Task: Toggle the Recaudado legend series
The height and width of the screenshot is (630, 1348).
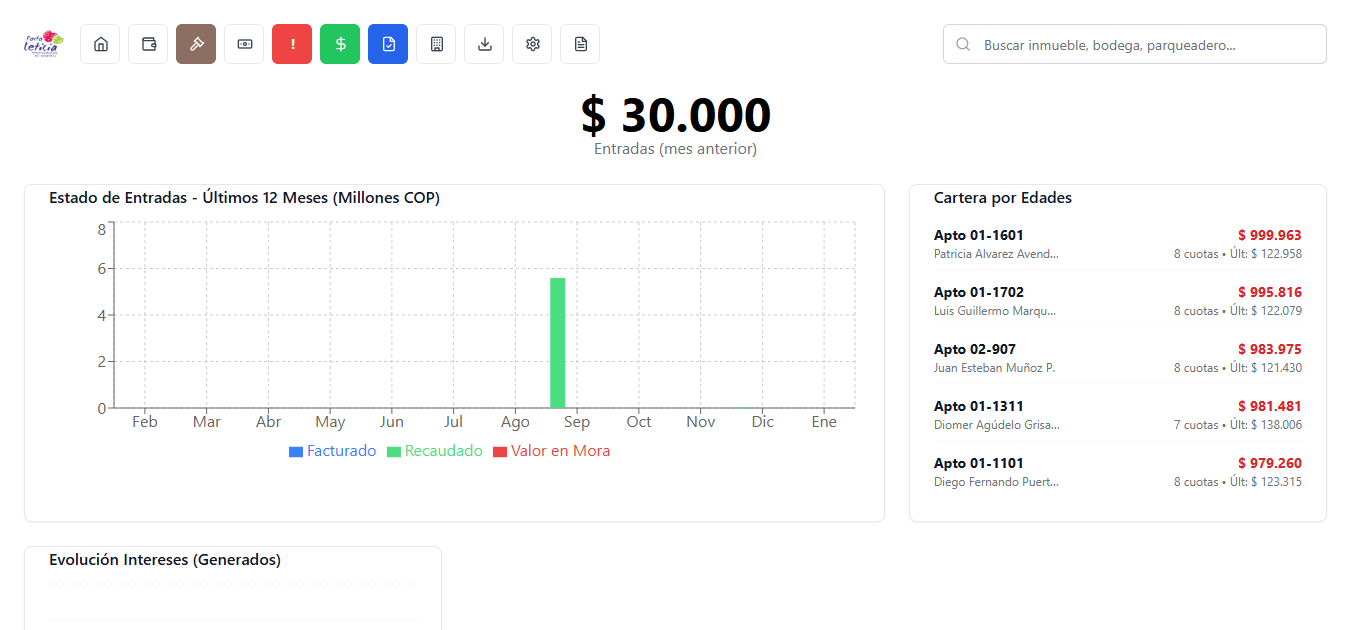Action: point(434,451)
